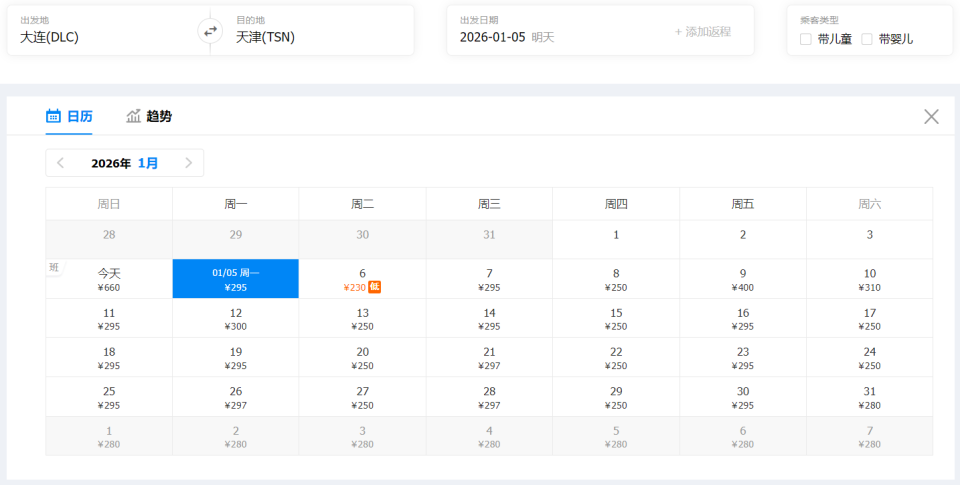
Task: Click the trend chart icon
Action: coord(134,116)
